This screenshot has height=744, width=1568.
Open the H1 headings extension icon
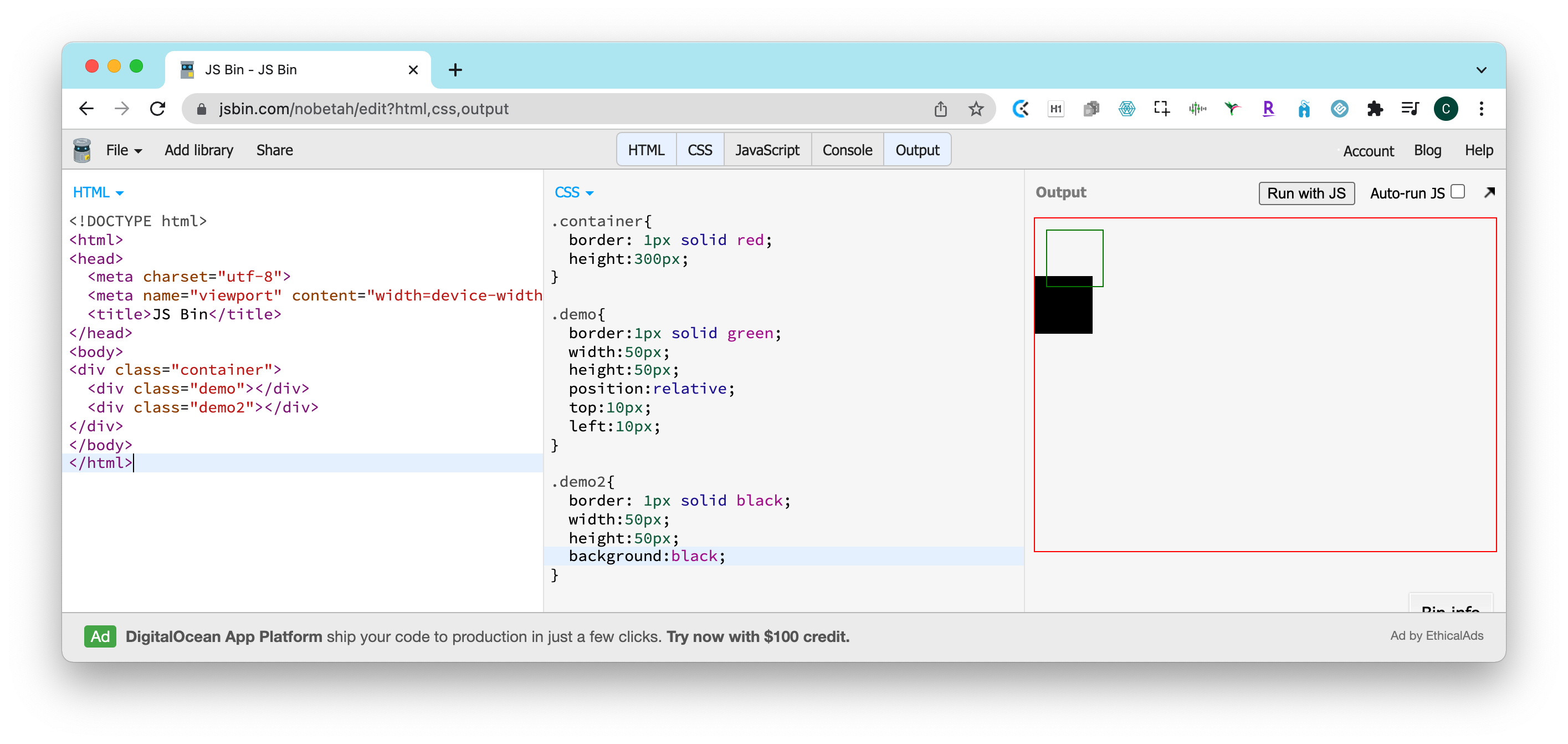tap(1055, 109)
